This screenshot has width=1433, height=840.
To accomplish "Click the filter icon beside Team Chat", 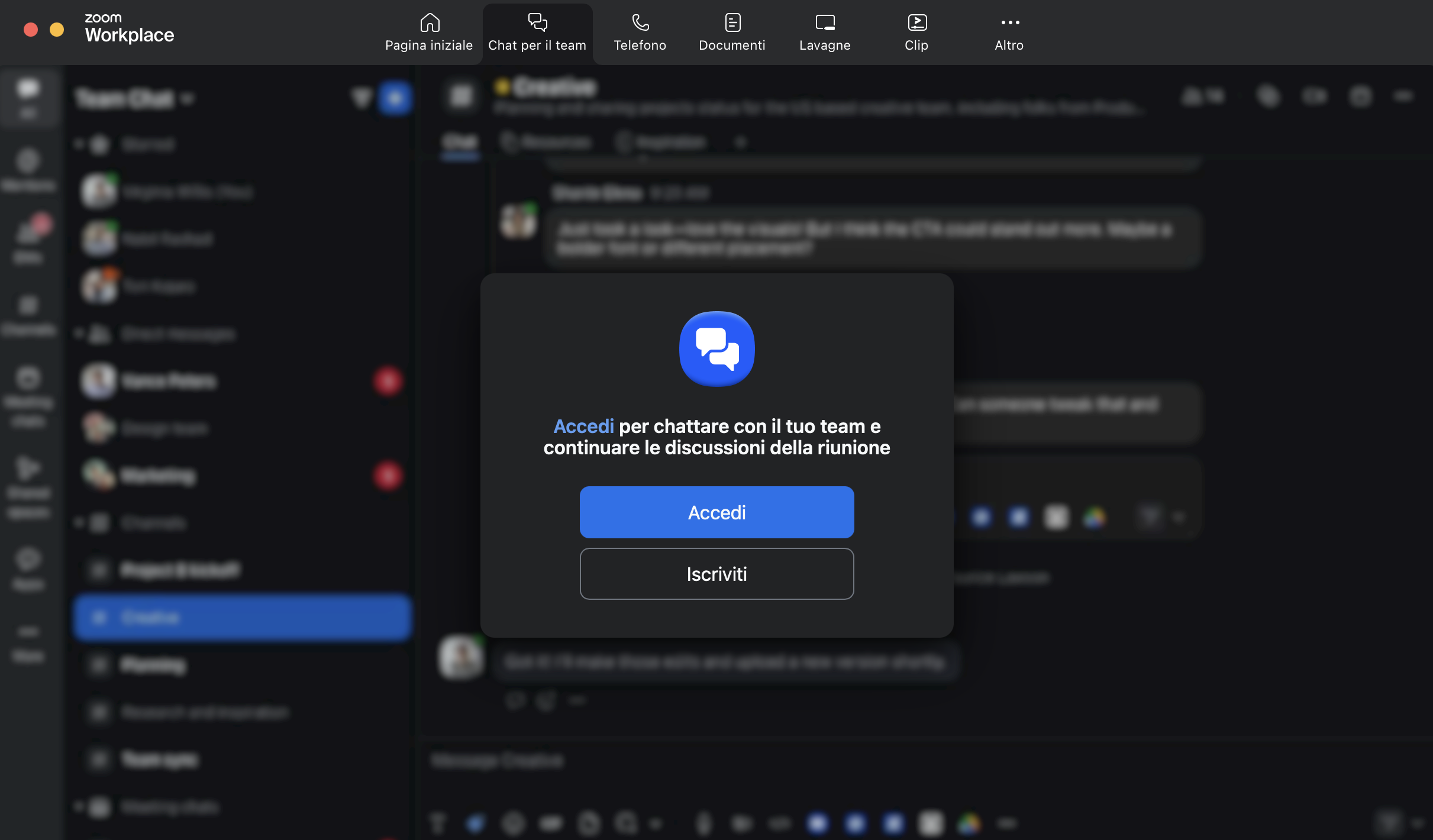I will pos(361,98).
